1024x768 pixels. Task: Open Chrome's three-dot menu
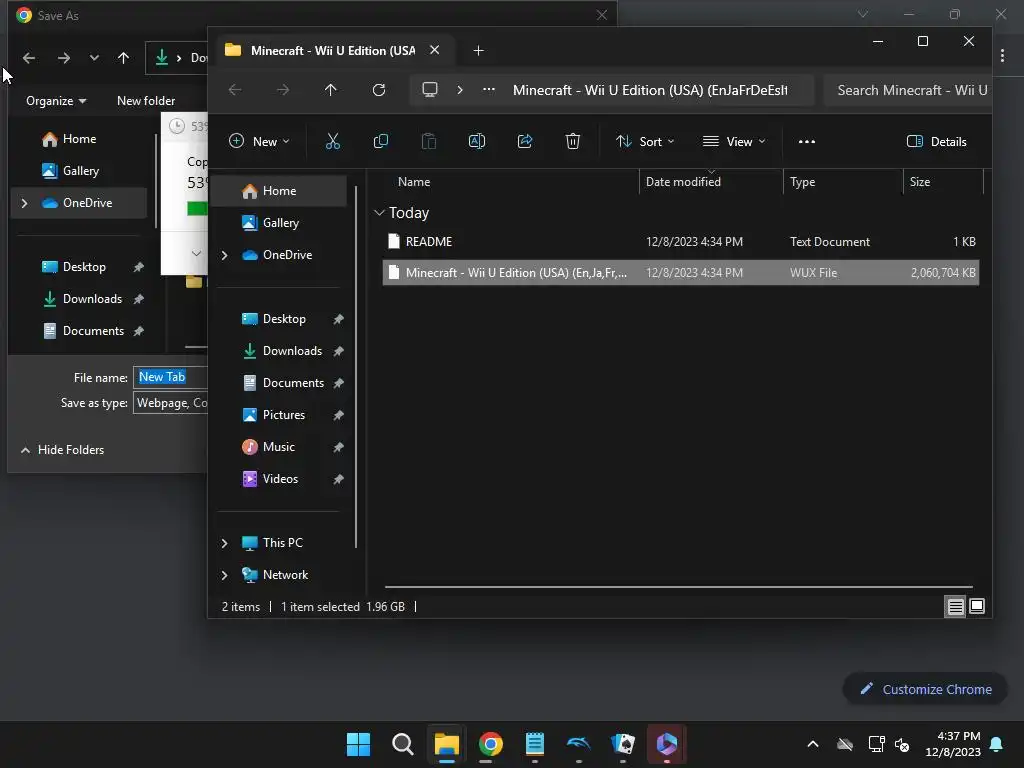(1002, 56)
